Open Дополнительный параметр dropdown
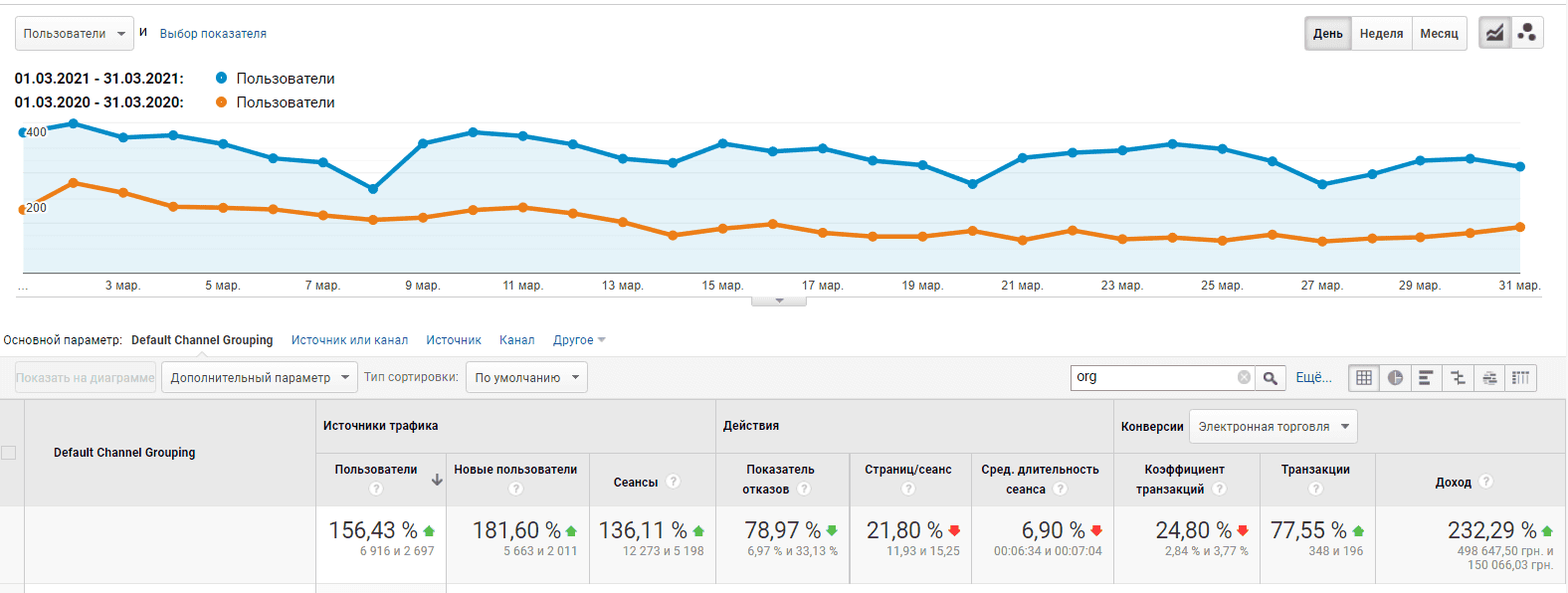1568x593 pixels. tap(259, 377)
